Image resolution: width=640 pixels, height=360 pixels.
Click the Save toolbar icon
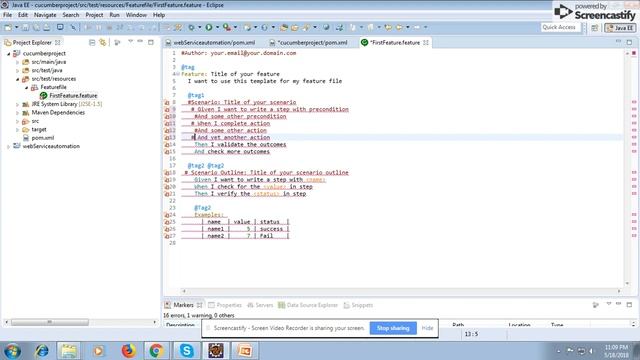[x=25, y=27]
